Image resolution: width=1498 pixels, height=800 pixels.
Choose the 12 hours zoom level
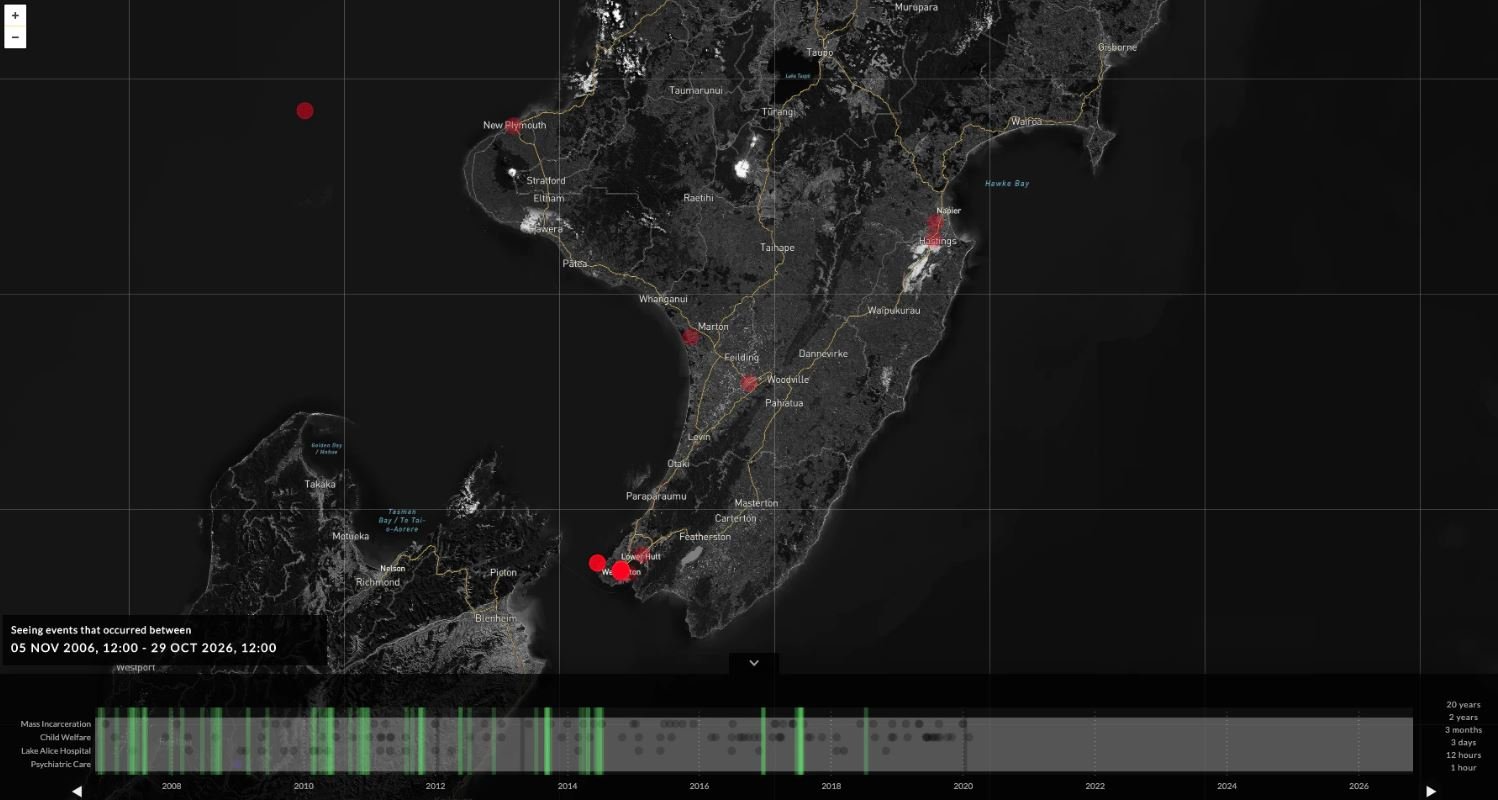click(1463, 755)
